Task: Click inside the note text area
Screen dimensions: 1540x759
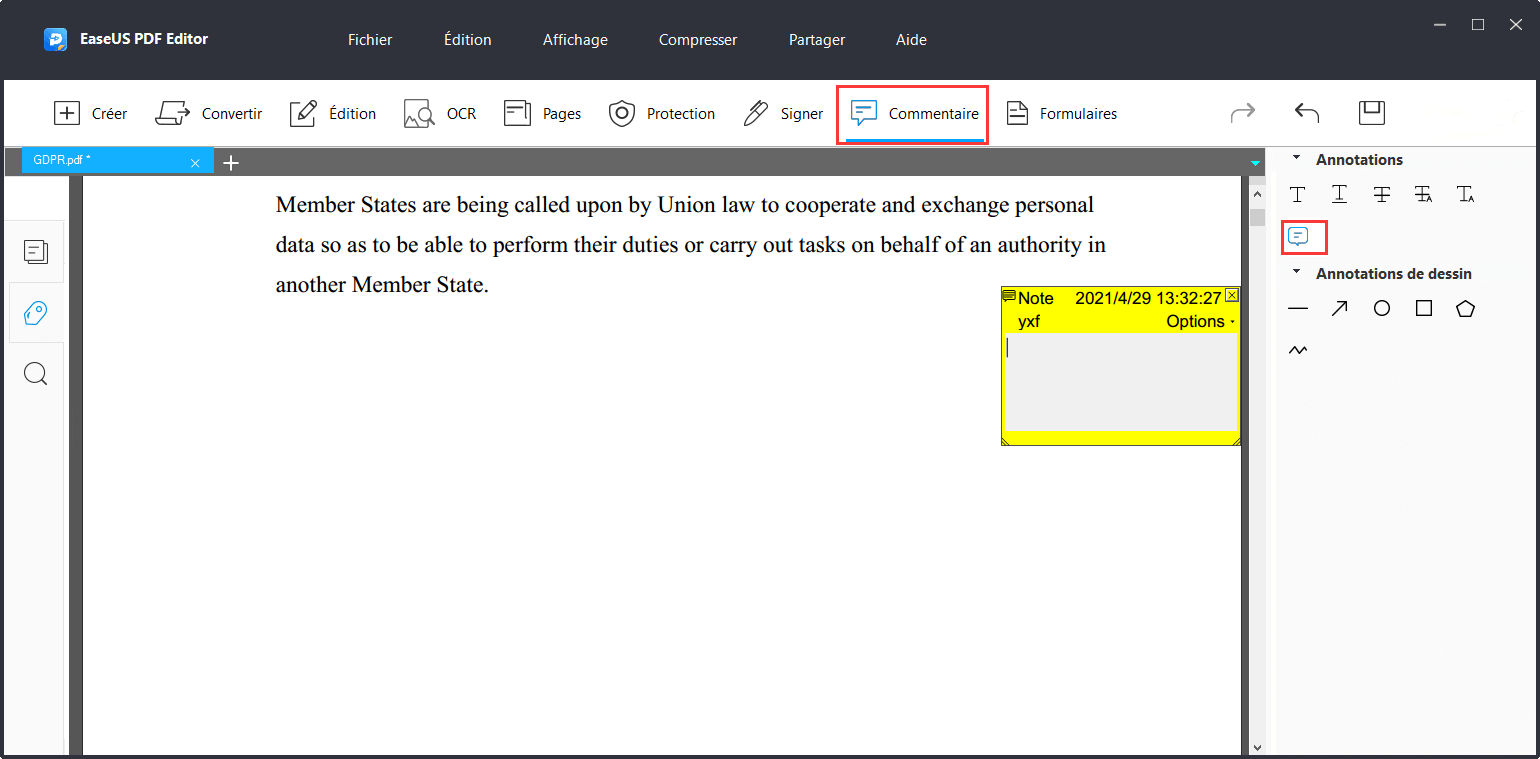Action: click(x=1121, y=382)
